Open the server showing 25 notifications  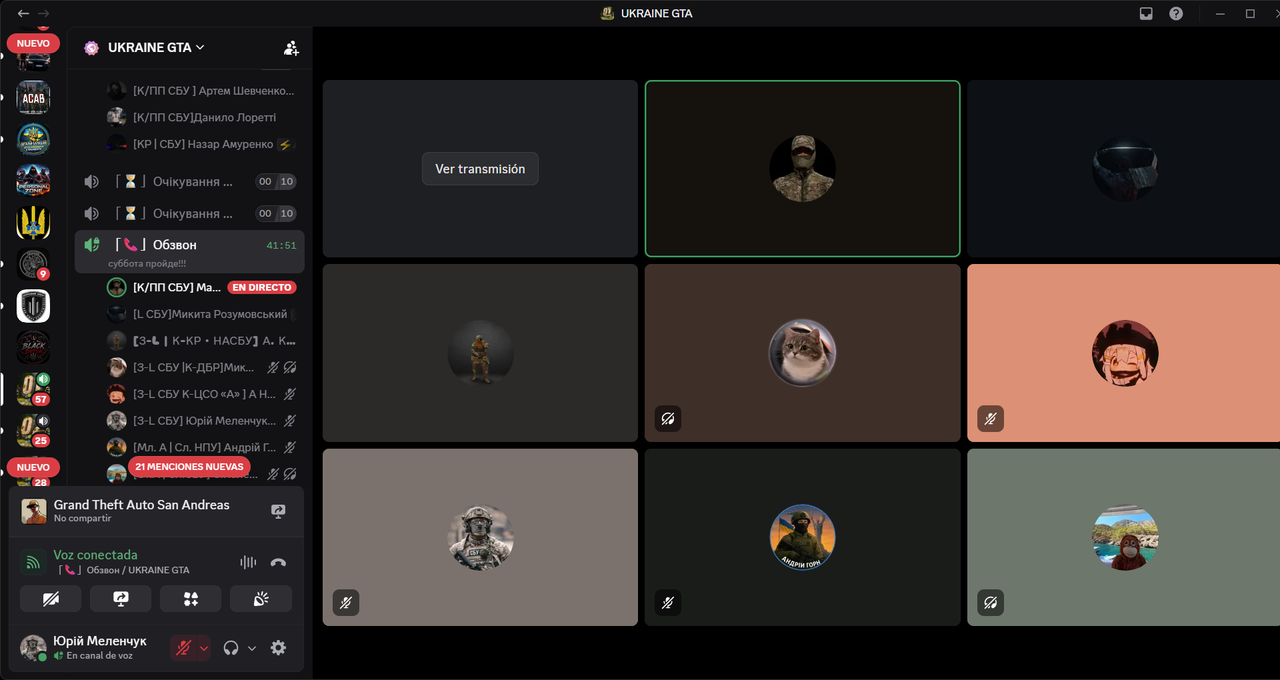pyautogui.click(x=34, y=431)
